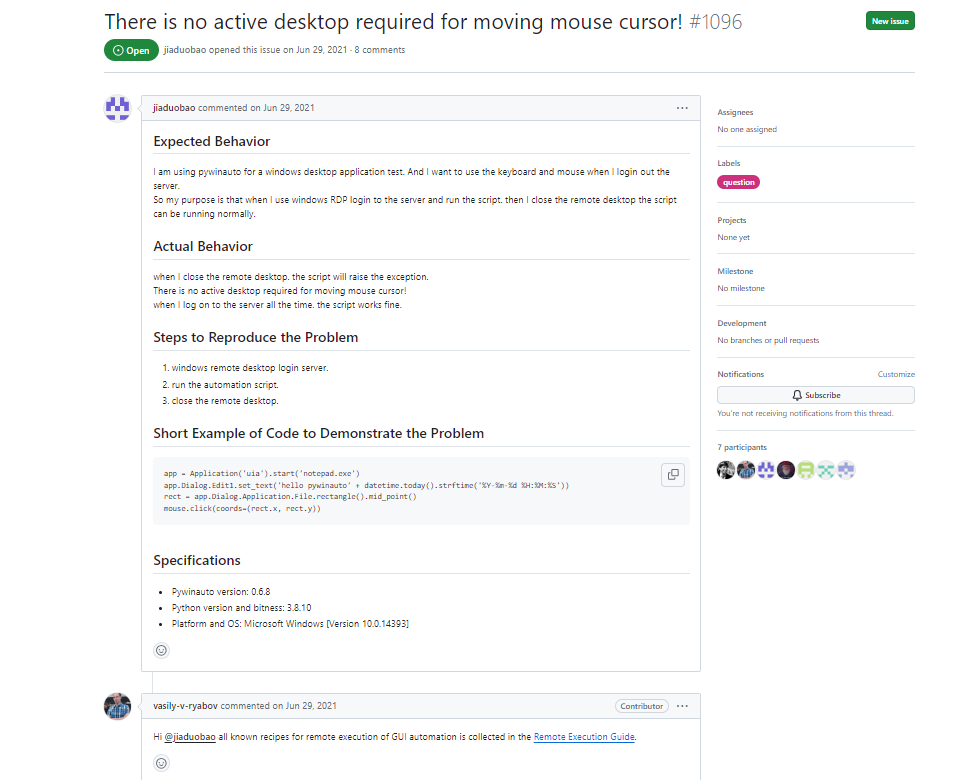
Task: Customize notification settings
Action: coord(895,374)
